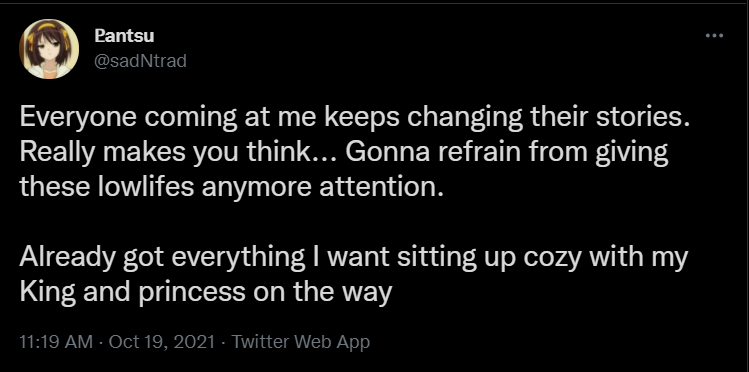Select the Oct 19, 2021 date

point(162,342)
